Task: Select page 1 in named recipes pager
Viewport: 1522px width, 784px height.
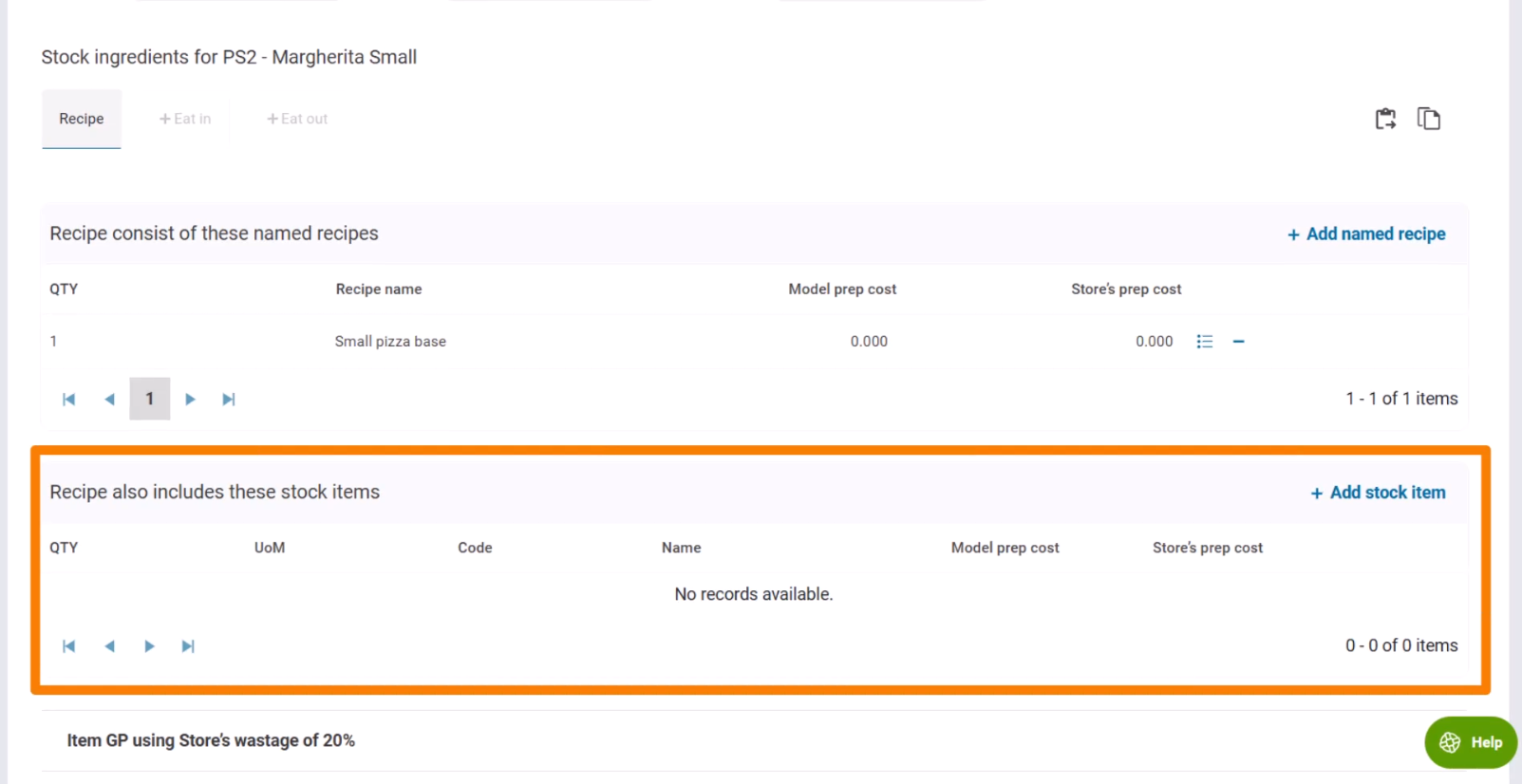Action: click(149, 400)
